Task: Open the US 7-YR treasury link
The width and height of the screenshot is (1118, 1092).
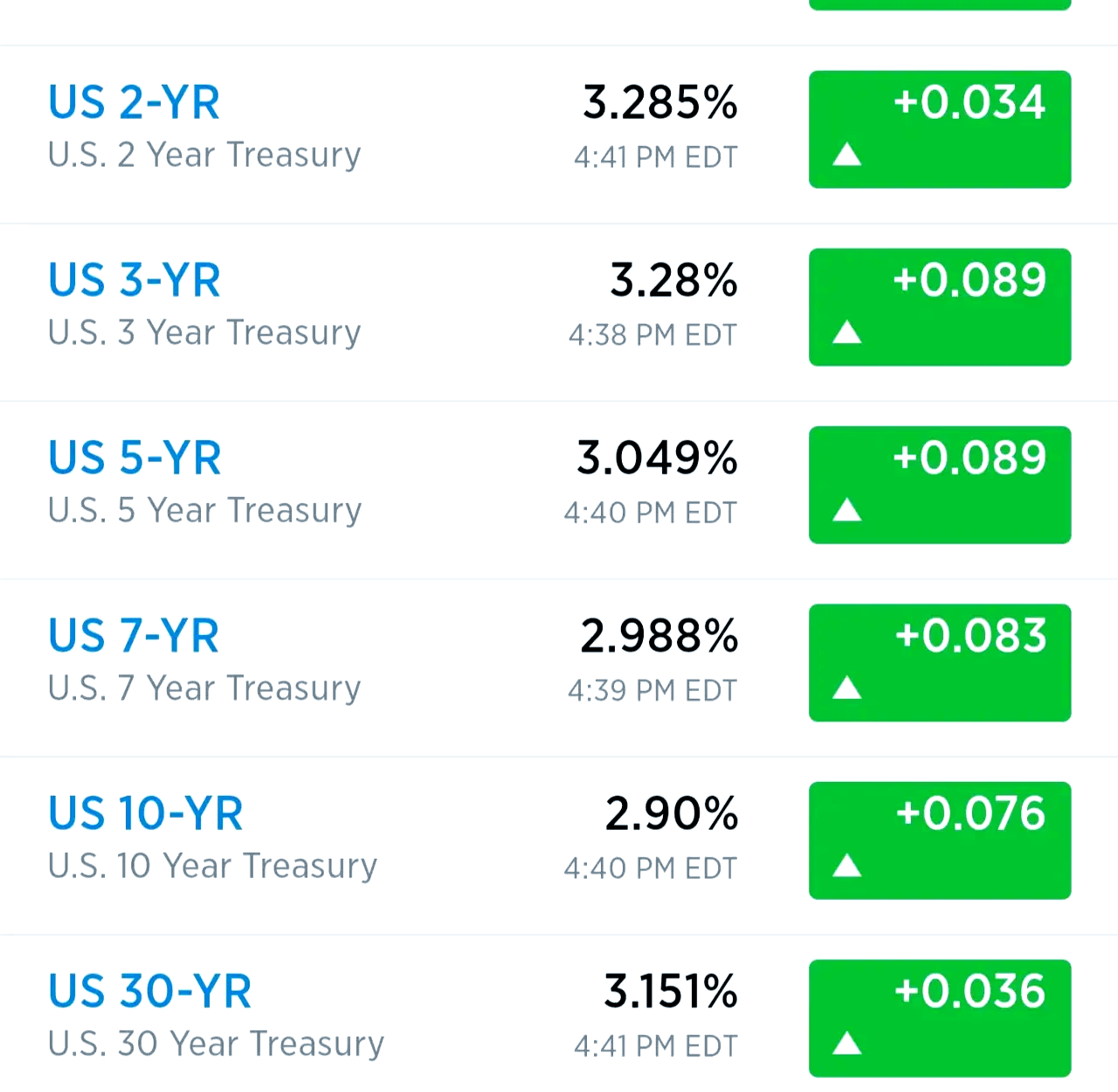Action: click(x=134, y=636)
